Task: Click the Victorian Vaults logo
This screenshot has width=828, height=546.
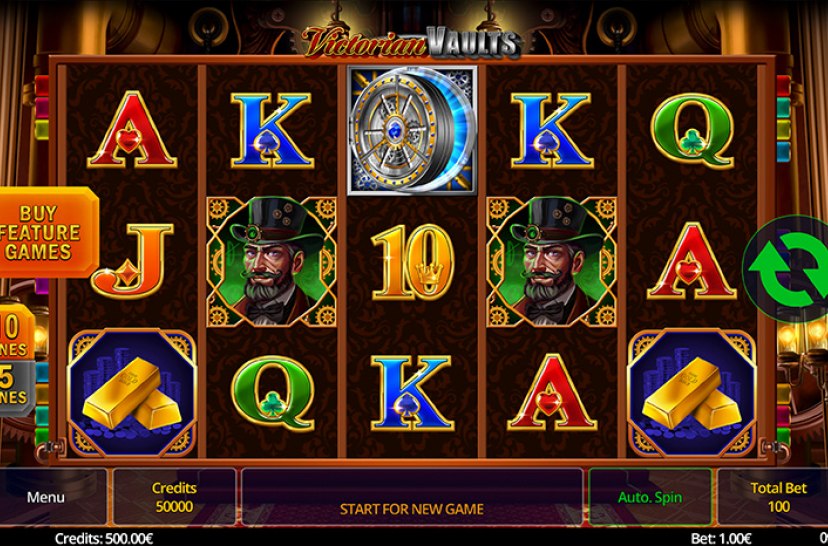Action: (x=412, y=42)
